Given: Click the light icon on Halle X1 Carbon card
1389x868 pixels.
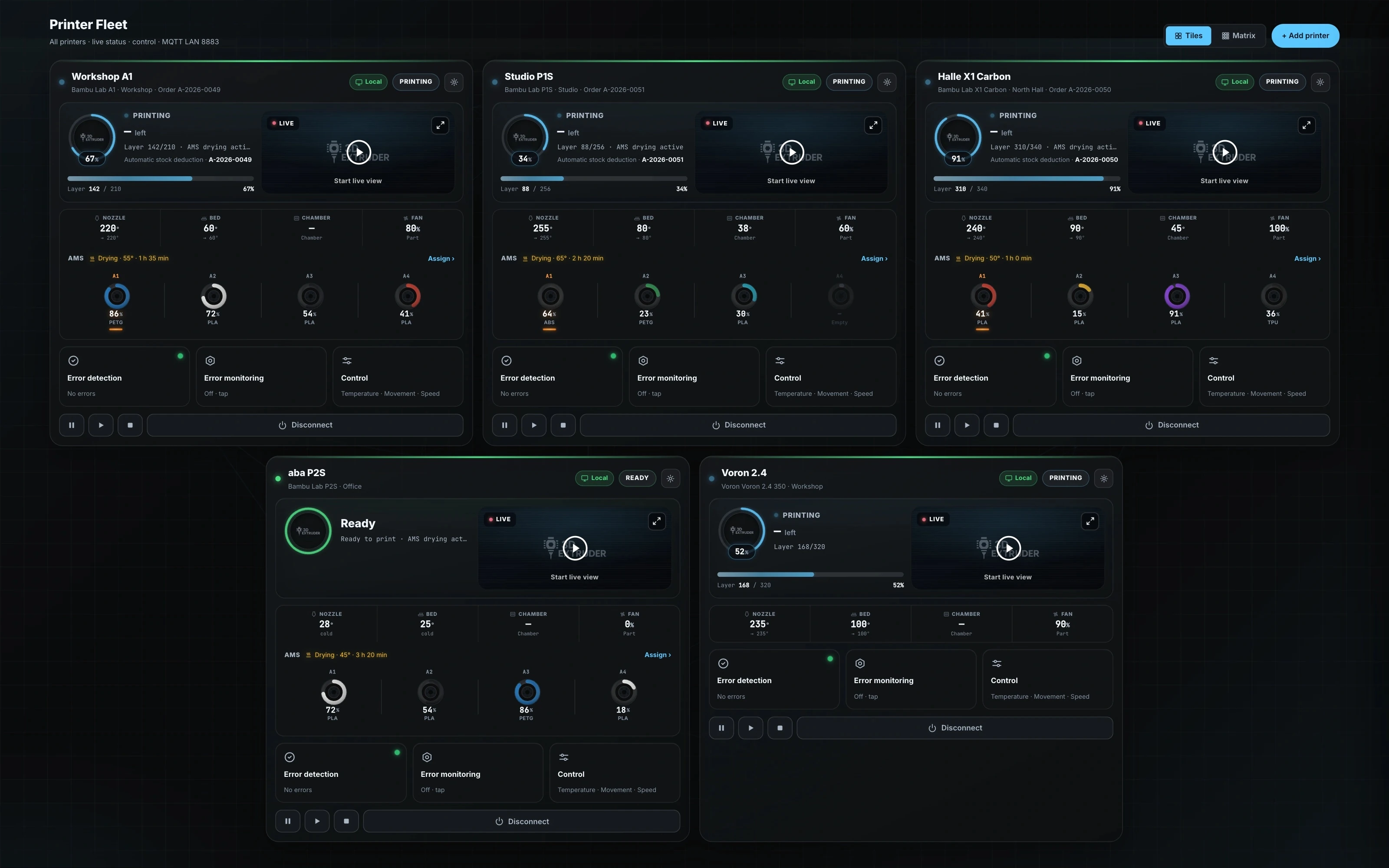Looking at the screenshot, I should (x=1320, y=82).
